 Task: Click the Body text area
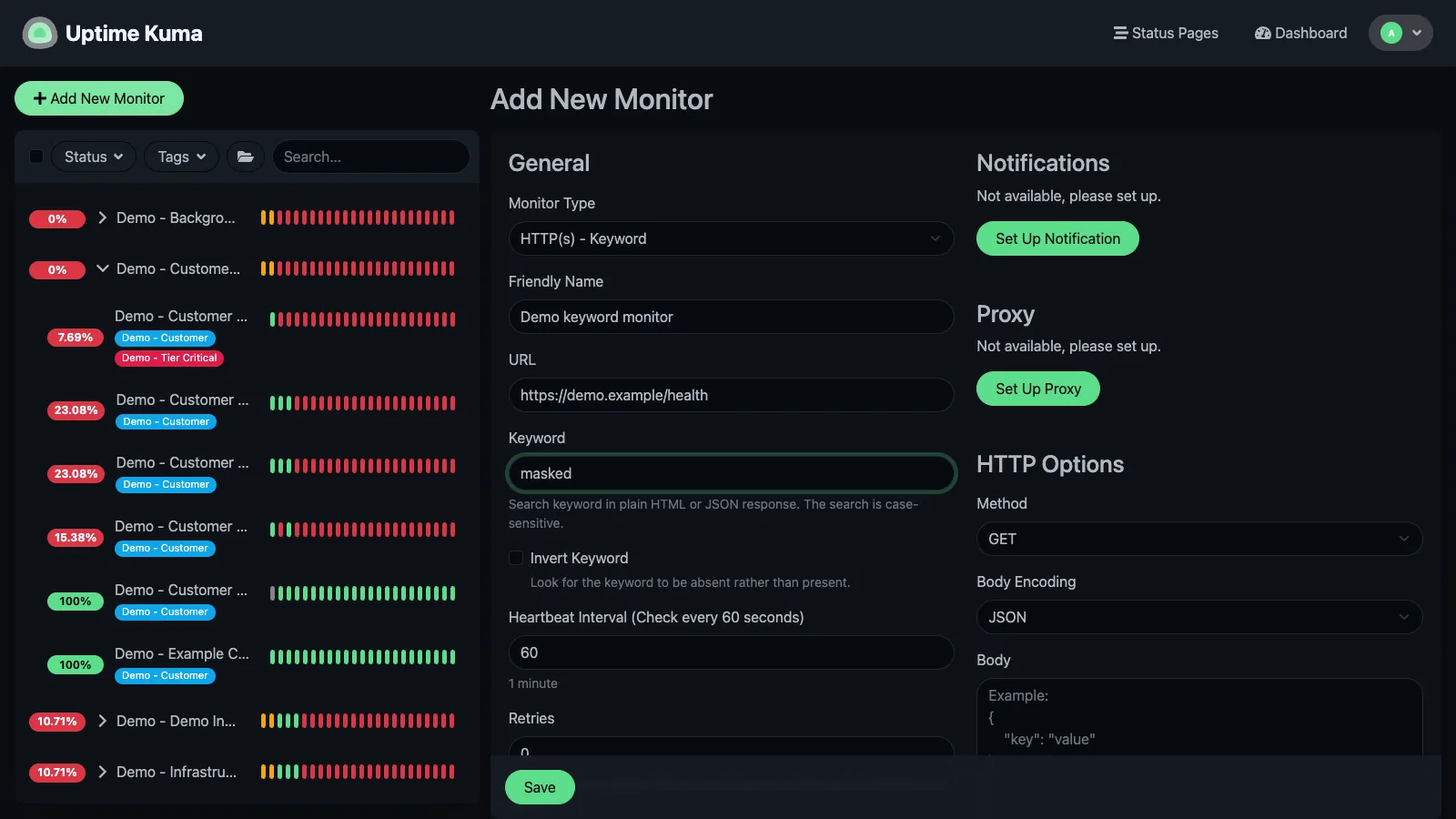pyautogui.click(x=1199, y=717)
